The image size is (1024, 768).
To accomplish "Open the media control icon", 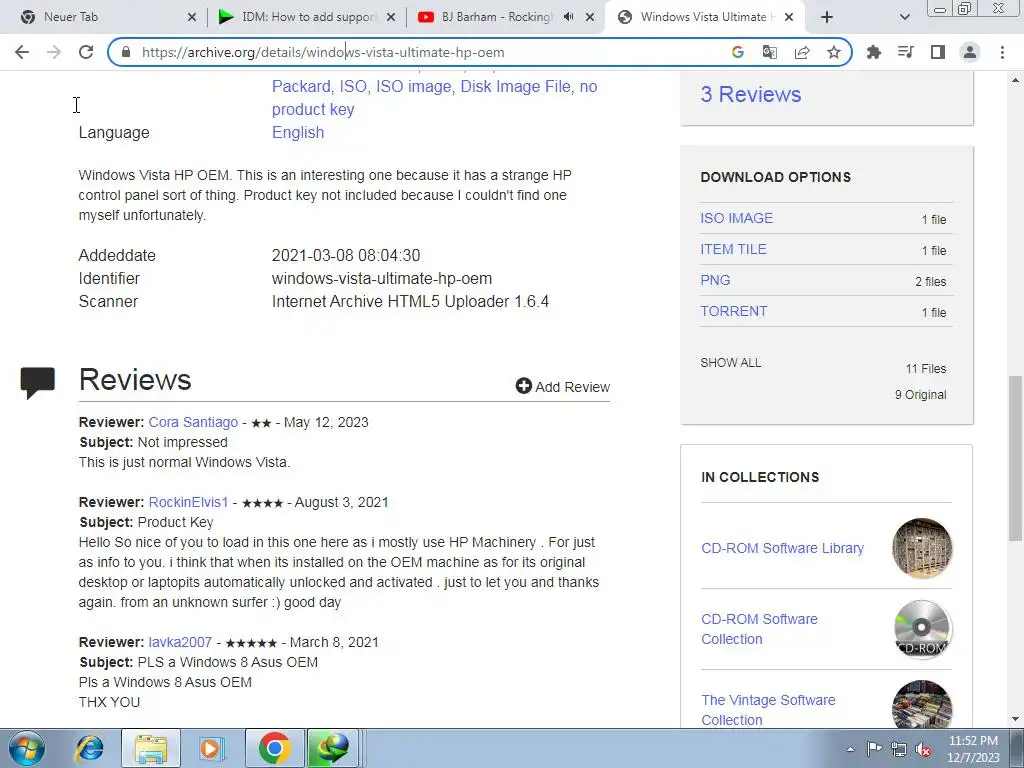I will pyautogui.click(x=905, y=52).
